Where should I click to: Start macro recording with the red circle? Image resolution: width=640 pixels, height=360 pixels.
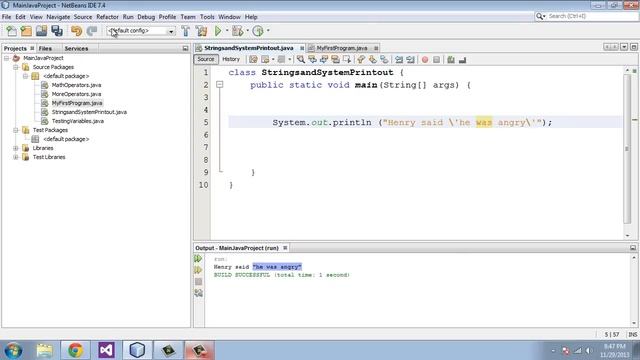pyautogui.click(x=425, y=60)
